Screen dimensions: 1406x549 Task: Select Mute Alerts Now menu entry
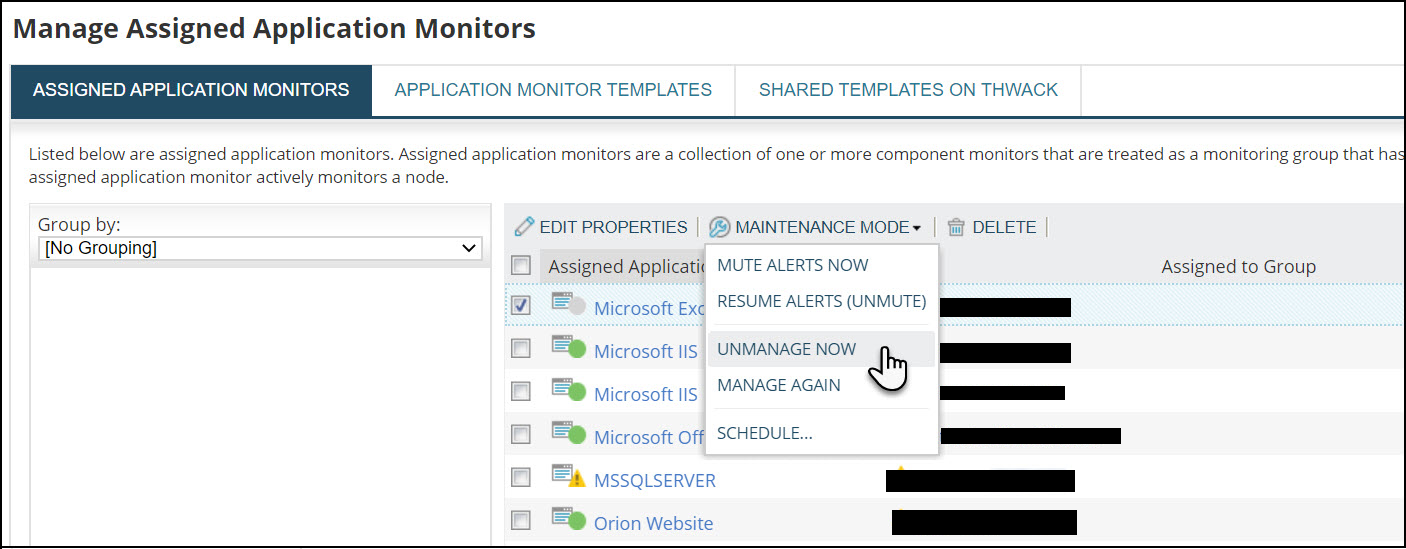793,265
